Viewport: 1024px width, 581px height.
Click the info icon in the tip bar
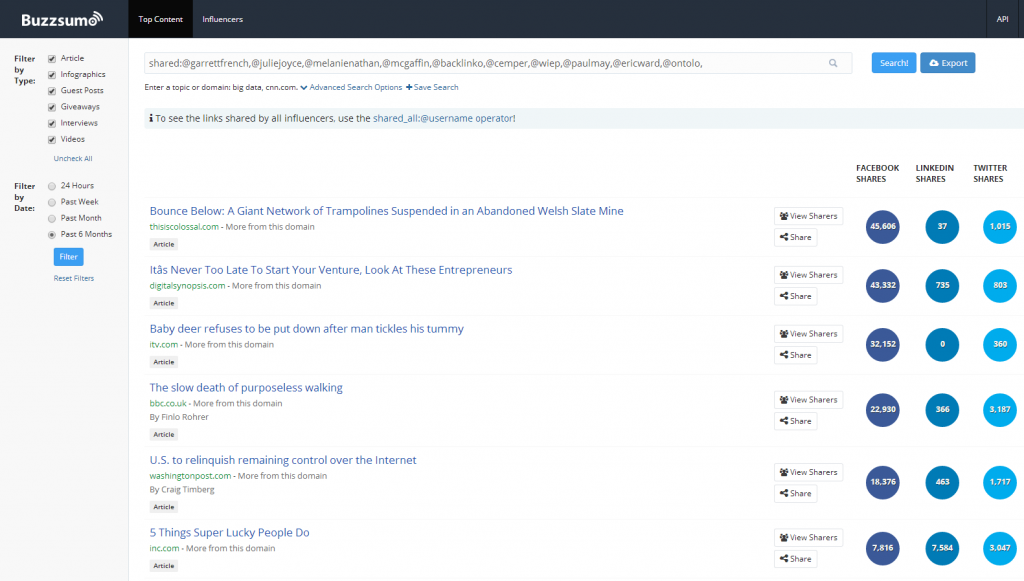(151, 119)
